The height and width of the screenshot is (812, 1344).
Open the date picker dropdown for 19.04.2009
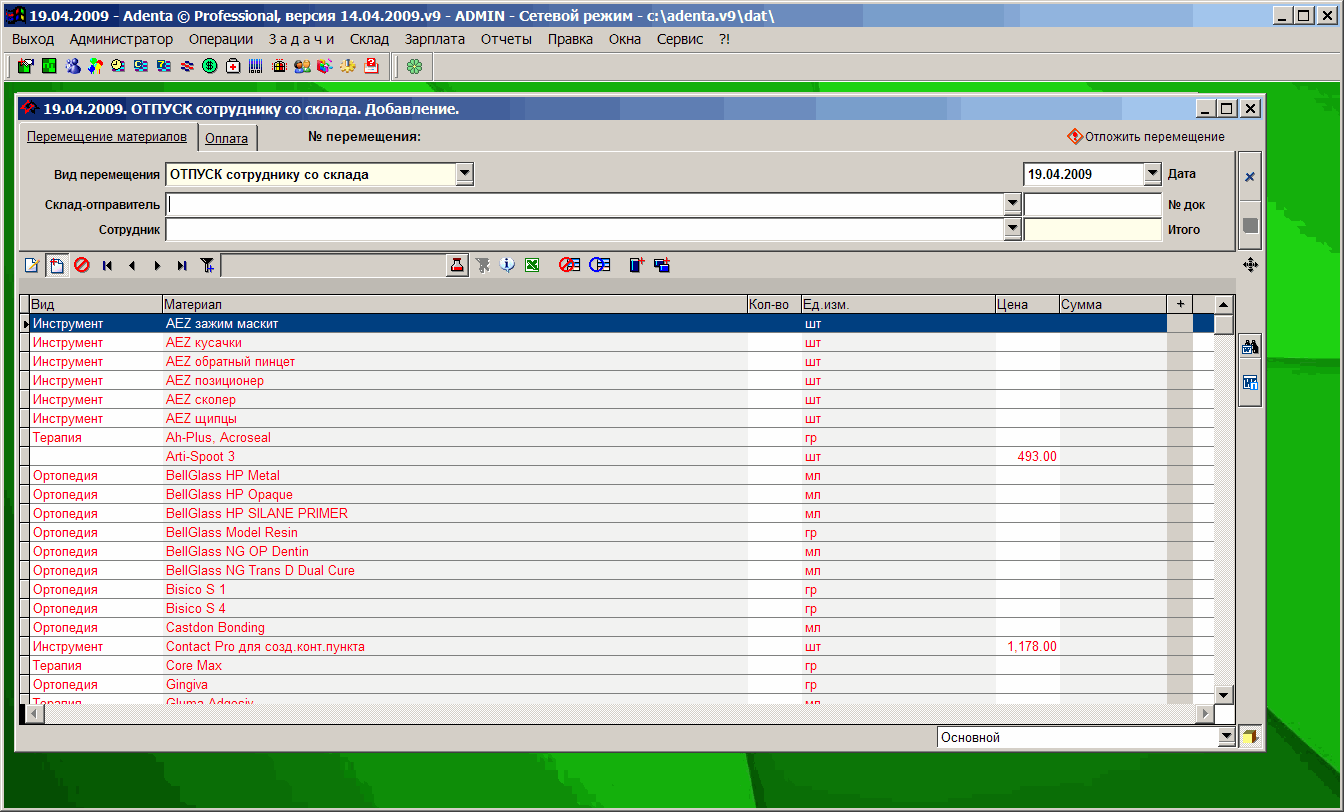click(1151, 174)
